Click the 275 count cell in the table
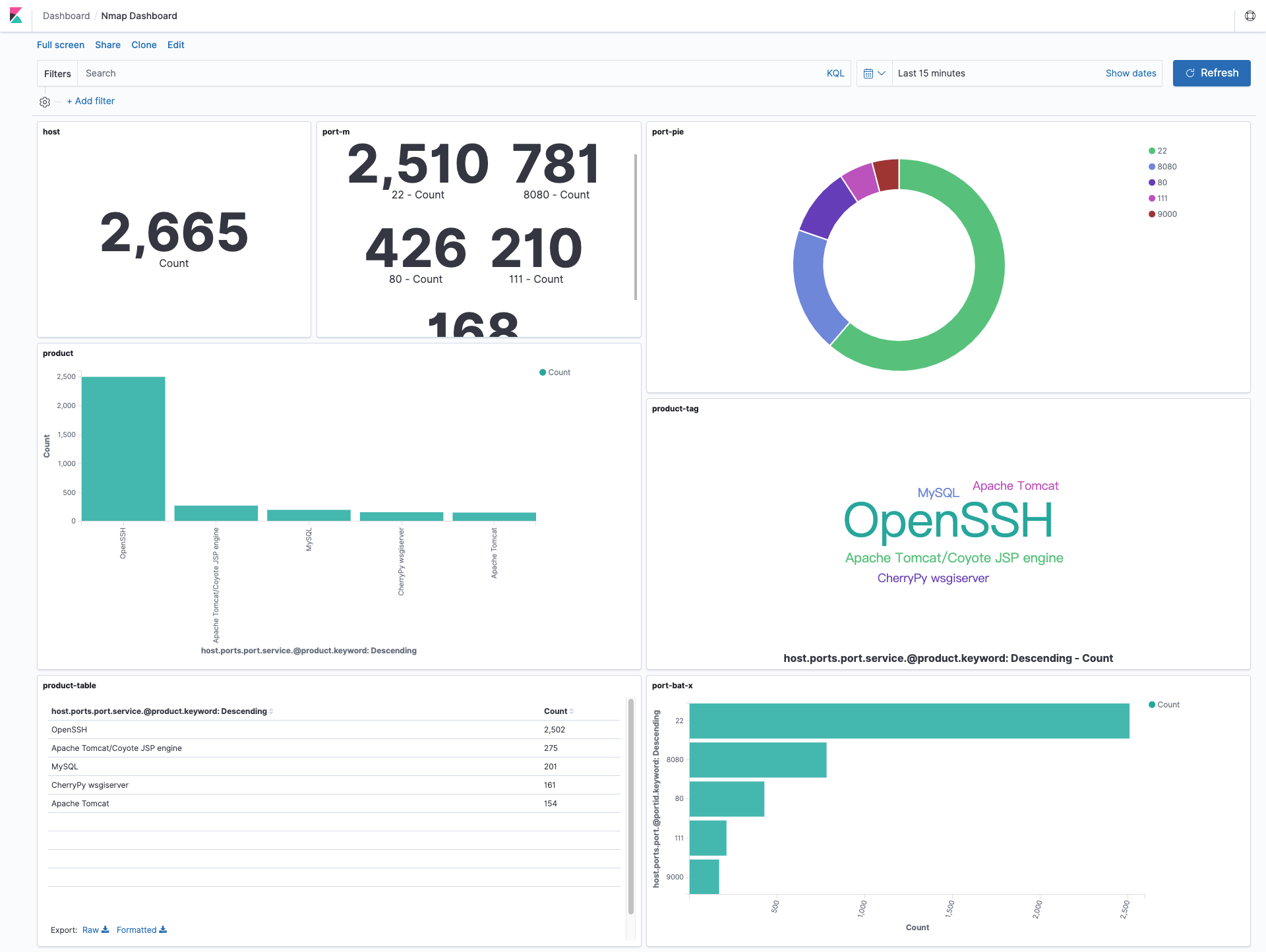The height and width of the screenshot is (952, 1266). point(551,748)
